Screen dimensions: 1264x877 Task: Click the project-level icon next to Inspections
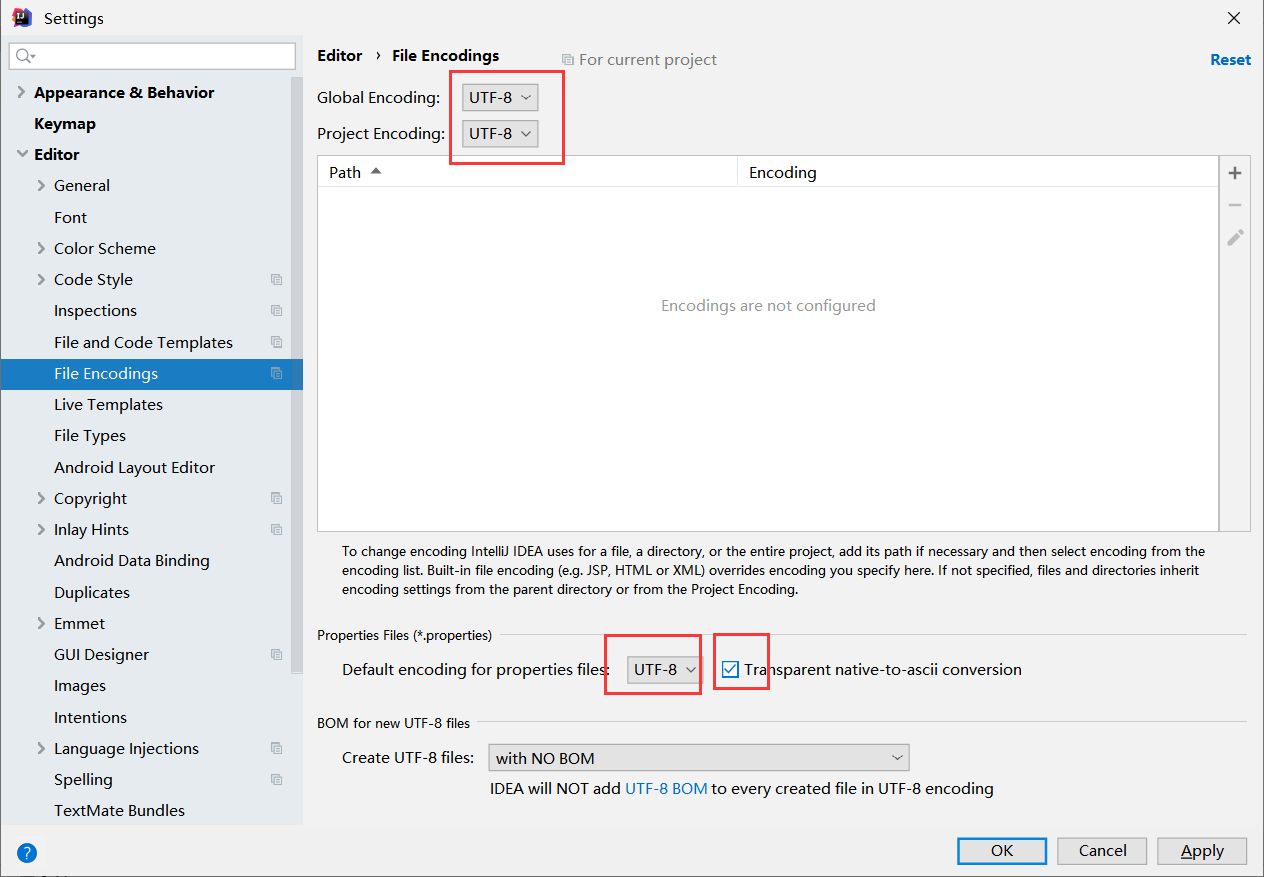(277, 311)
